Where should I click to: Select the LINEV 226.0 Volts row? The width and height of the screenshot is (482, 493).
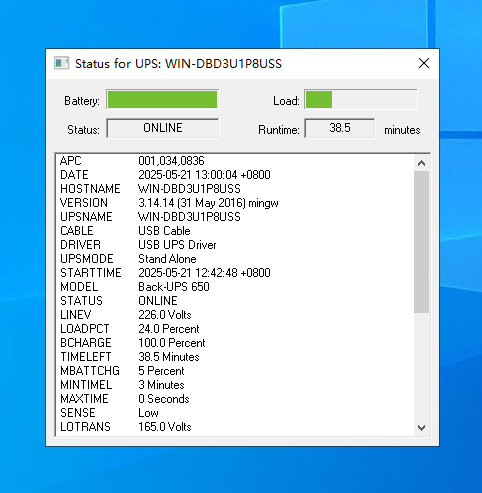pyautogui.click(x=235, y=315)
